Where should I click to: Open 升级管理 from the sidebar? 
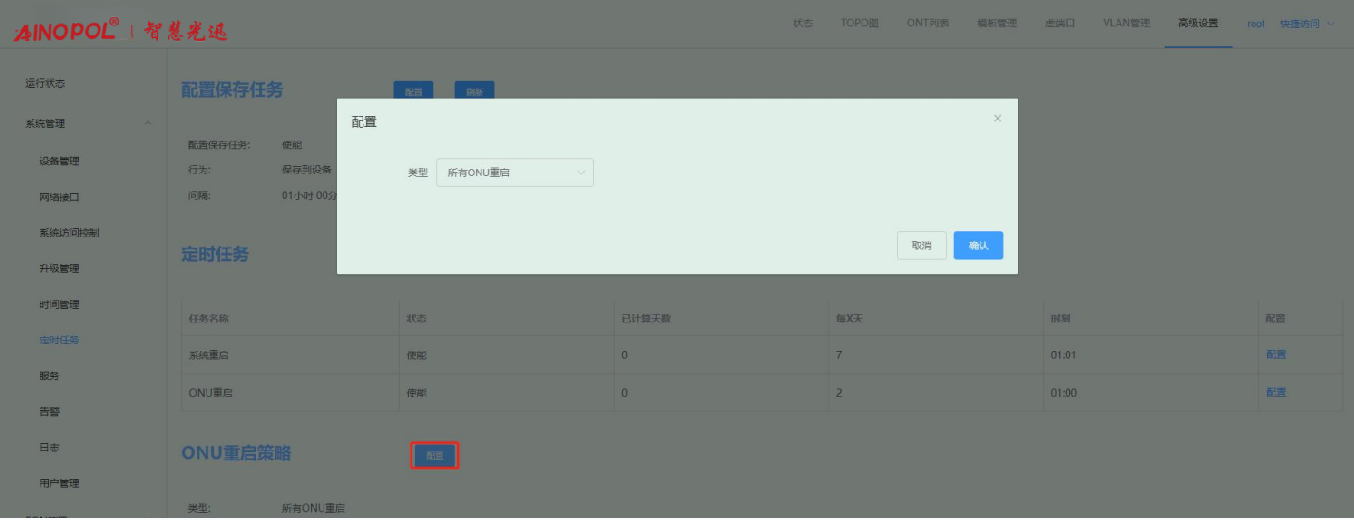[59, 269]
